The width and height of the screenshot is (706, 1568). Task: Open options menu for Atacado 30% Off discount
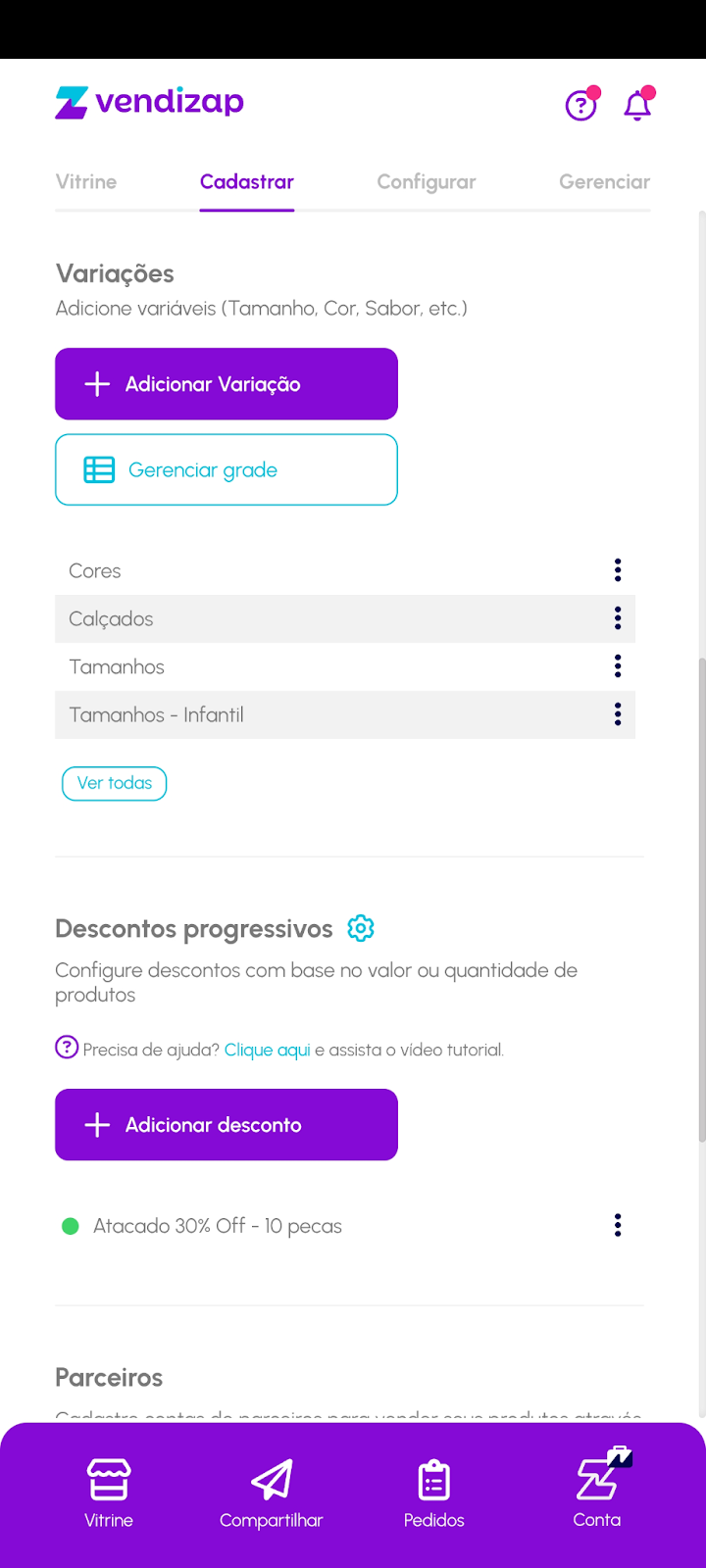618,1225
